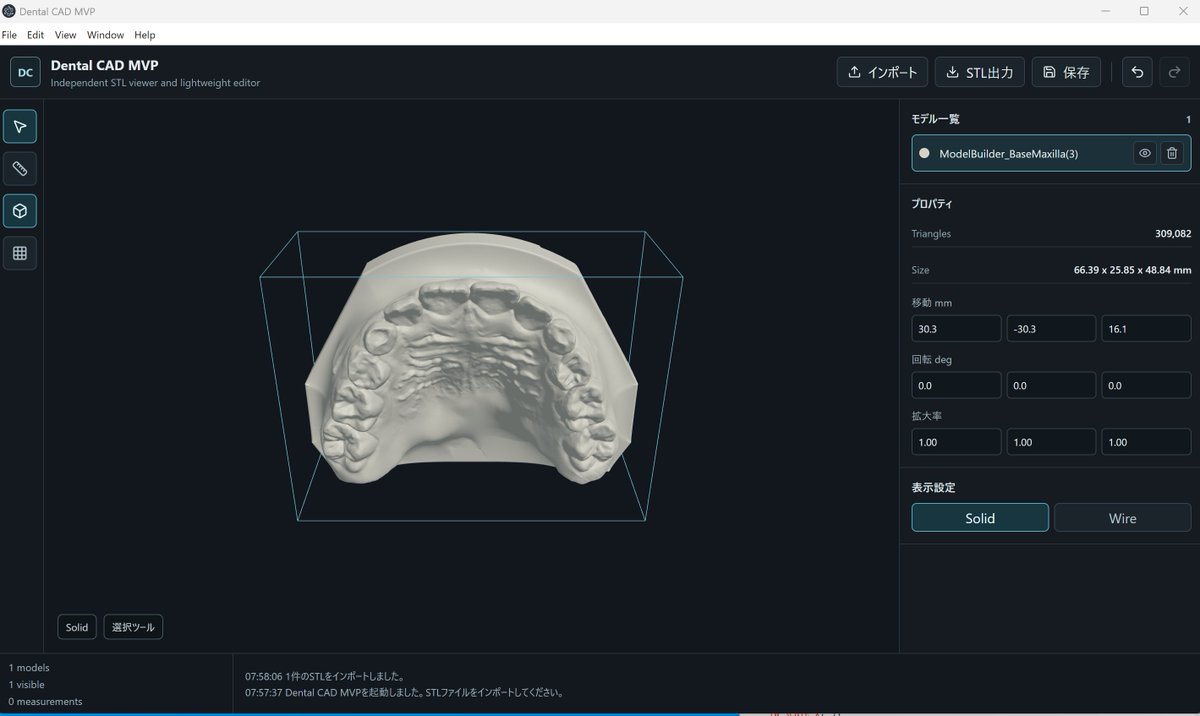The width and height of the screenshot is (1200, 716).
Task: Click the third 拡大率 scale field
Action: pyautogui.click(x=1146, y=442)
